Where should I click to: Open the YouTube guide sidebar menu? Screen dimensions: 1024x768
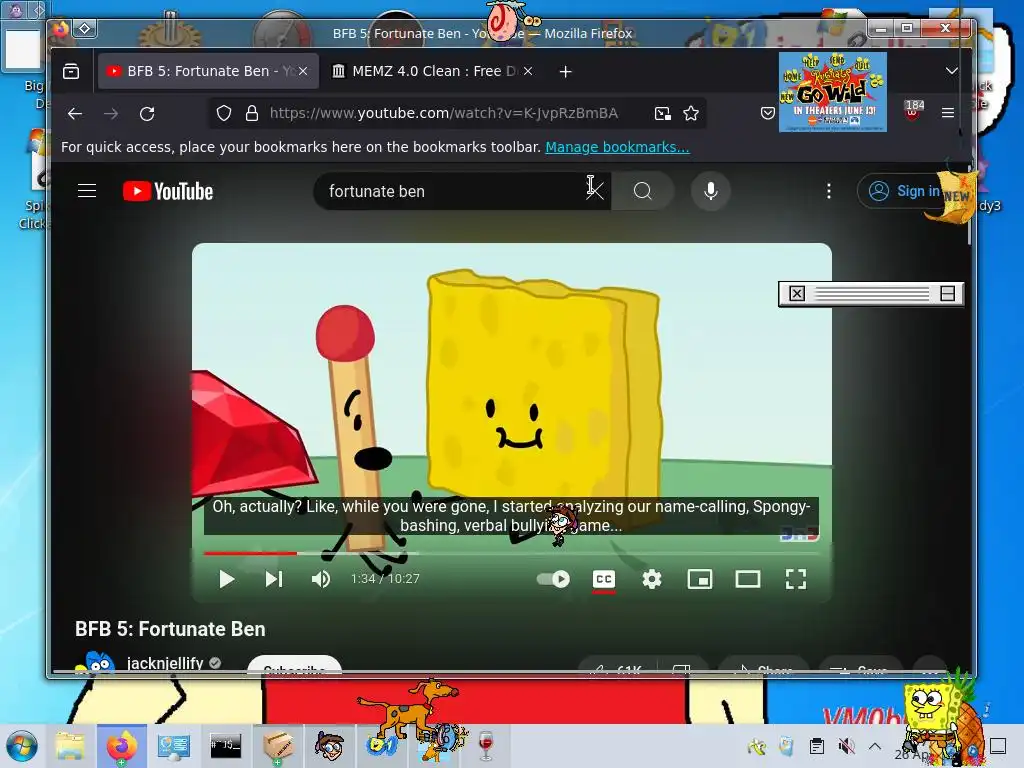pos(87,191)
